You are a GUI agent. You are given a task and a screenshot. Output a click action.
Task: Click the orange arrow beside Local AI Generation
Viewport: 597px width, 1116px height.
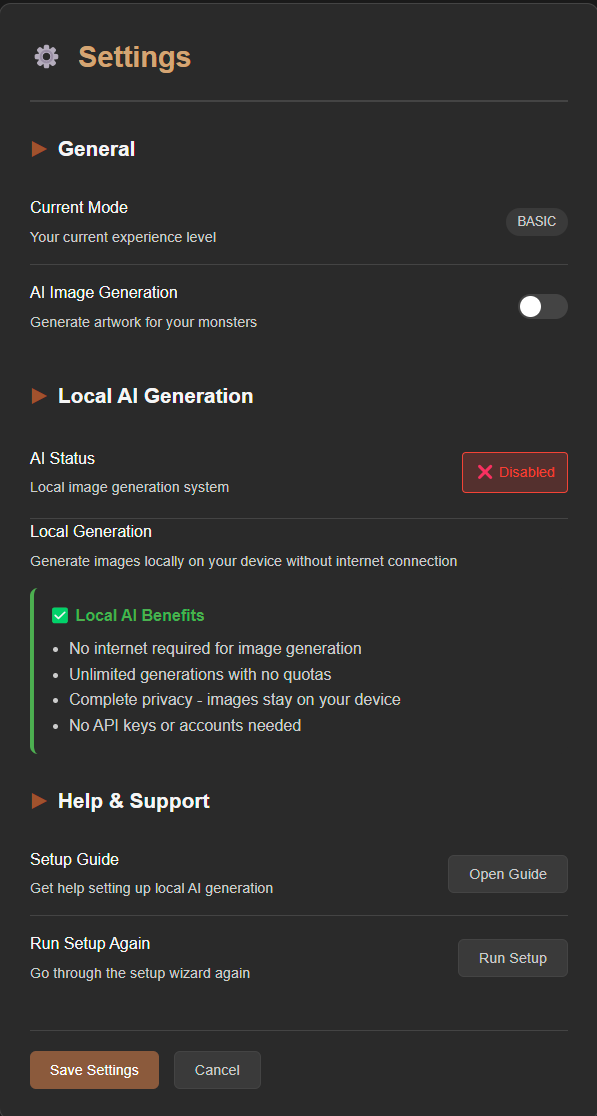[x=38, y=395]
